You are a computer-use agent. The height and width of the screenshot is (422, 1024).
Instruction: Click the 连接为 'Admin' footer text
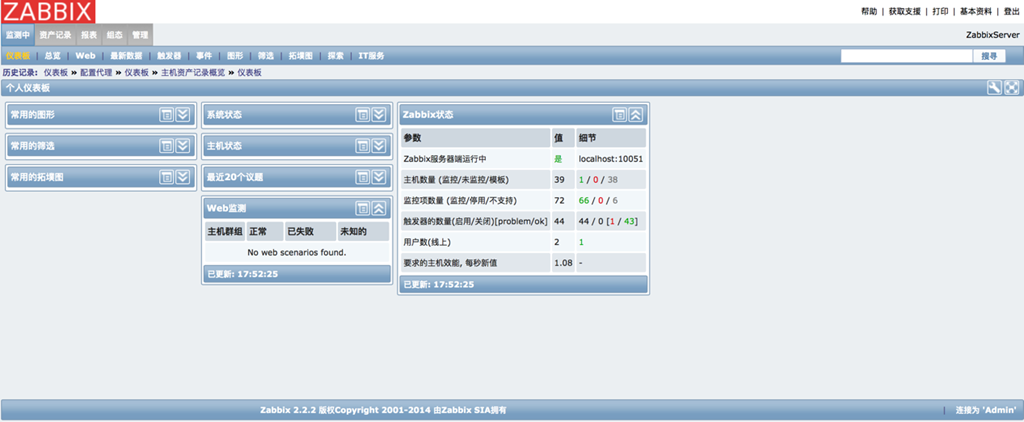985,410
